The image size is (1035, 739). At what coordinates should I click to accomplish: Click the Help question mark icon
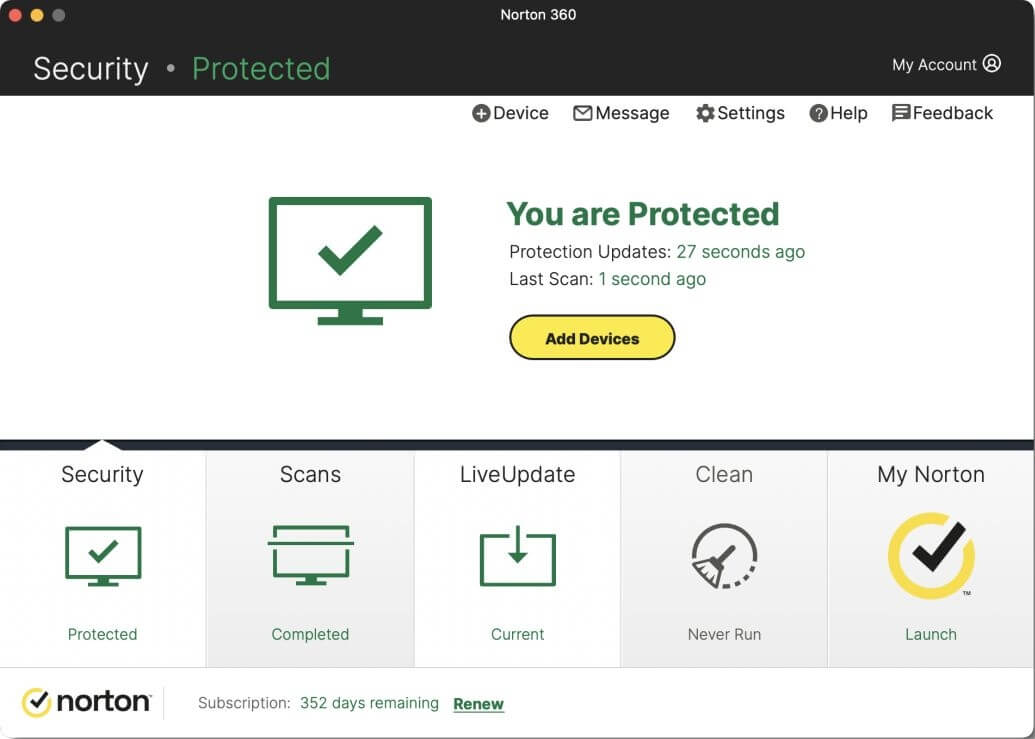pyautogui.click(x=818, y=114)
